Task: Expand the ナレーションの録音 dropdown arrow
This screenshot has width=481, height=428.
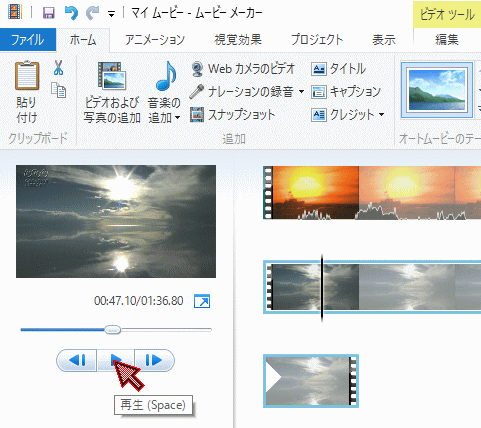Action: tap(301, 91)
